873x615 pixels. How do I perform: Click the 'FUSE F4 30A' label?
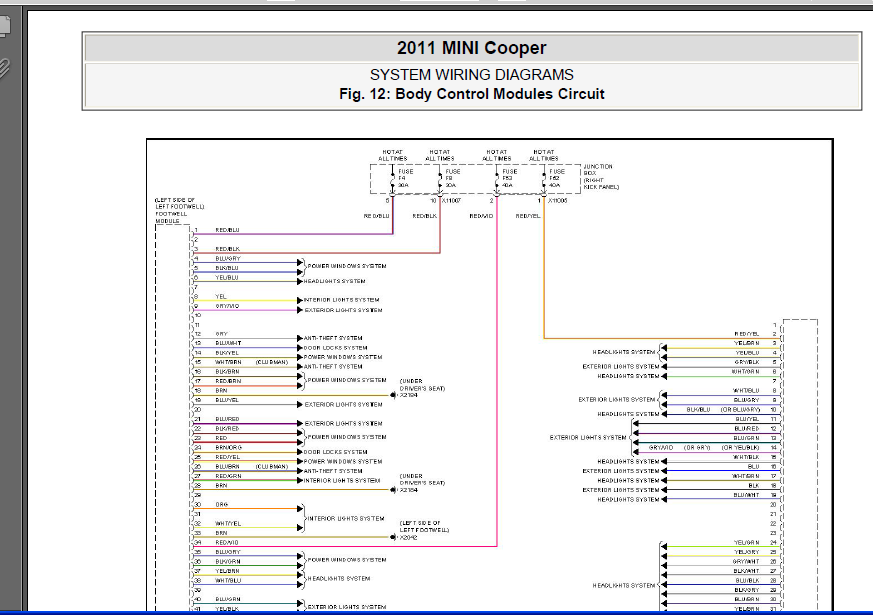coord(405,178)
